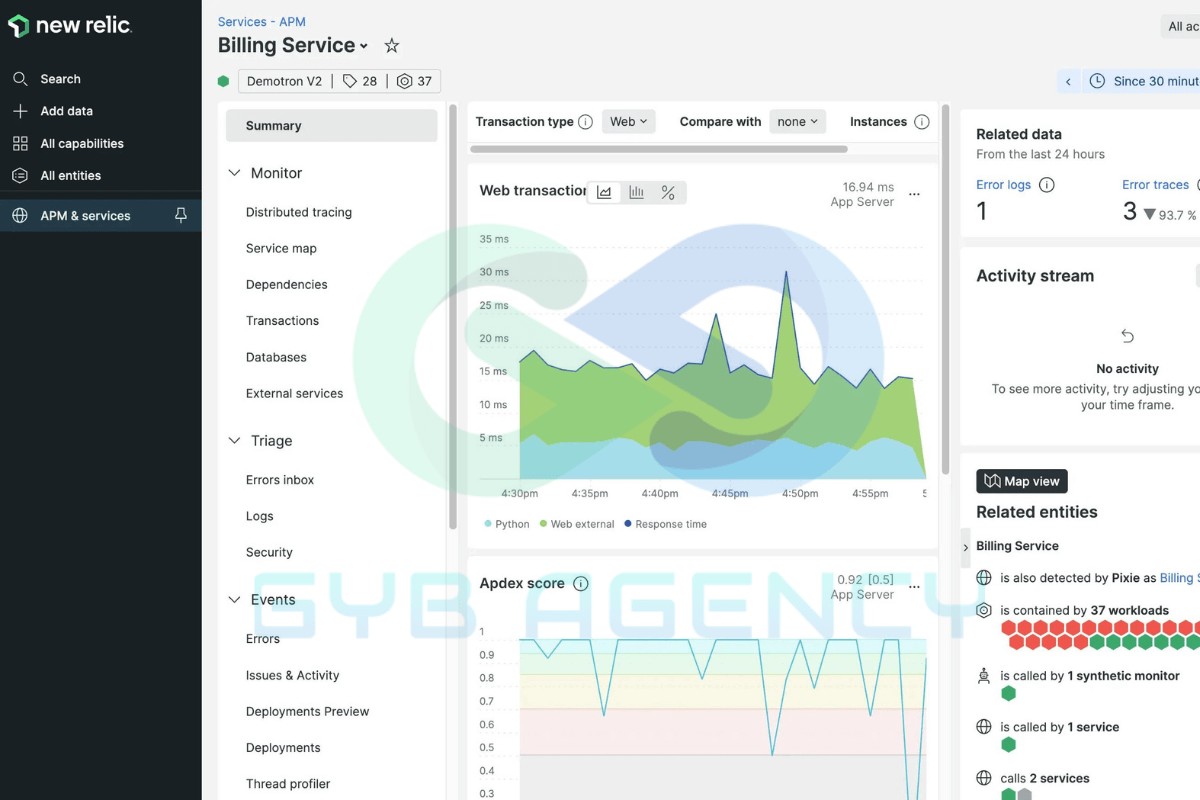The image size is (1200, 800).
Task: Click the Map view button
Action: click(x=1022, y=481)
